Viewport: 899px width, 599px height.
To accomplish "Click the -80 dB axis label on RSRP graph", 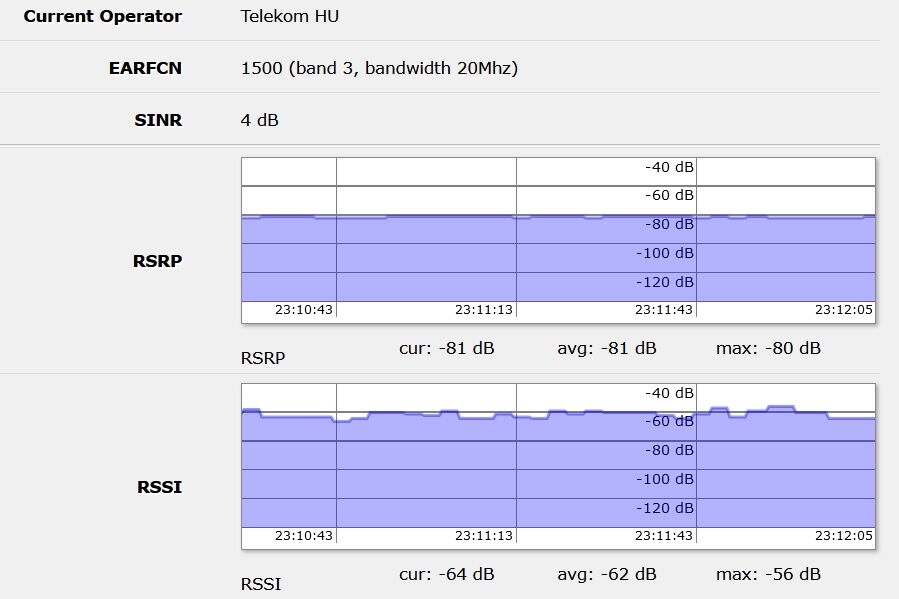I will click(669, 224).
